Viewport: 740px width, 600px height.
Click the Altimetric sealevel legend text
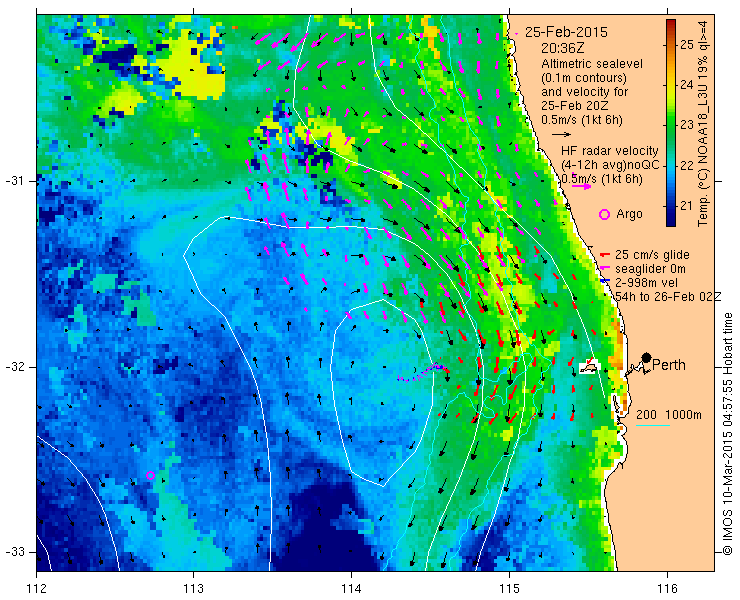click(592, 64)
